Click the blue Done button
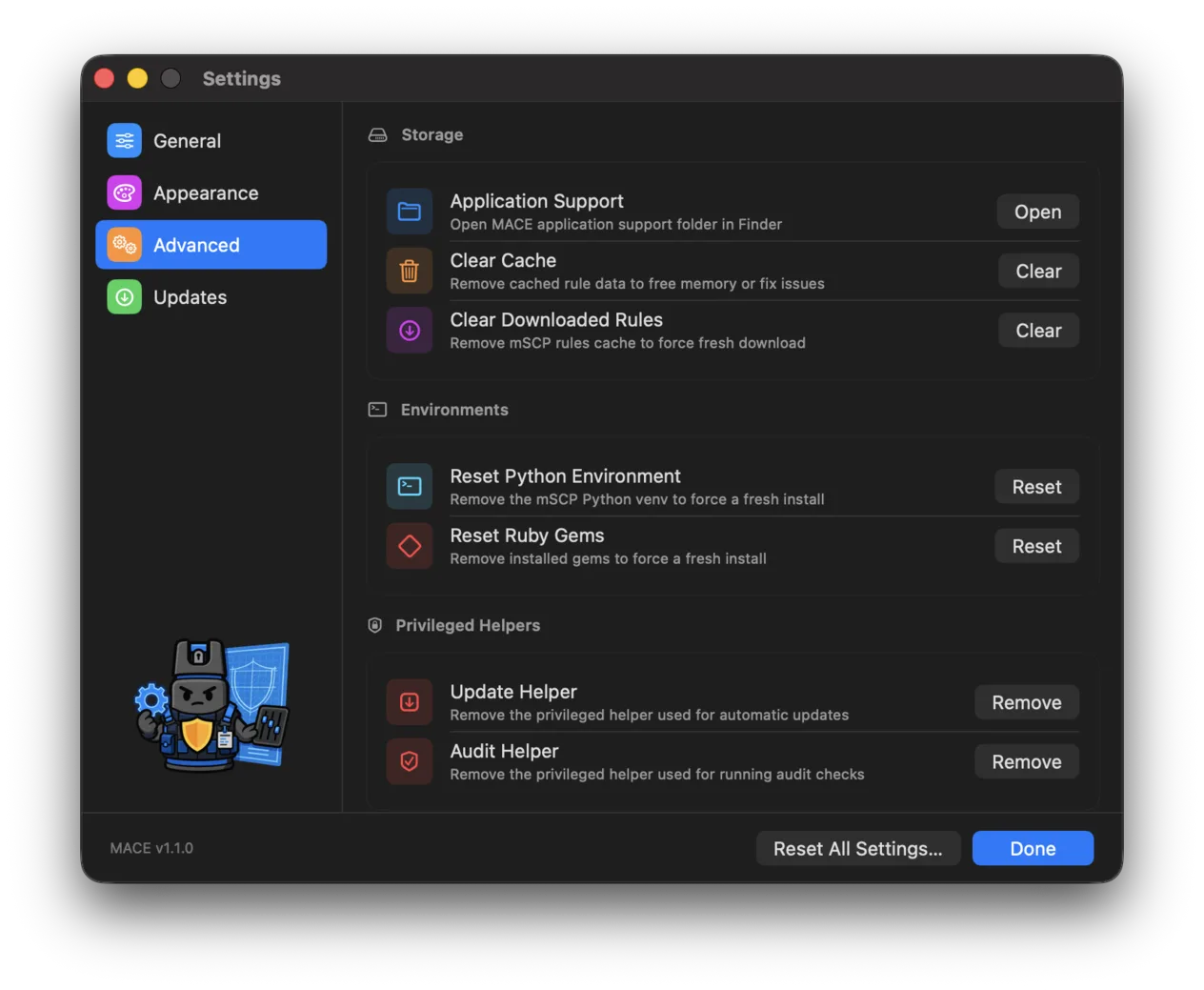This screenshot has height=990, width=1204. click(x=1033, y=848)
